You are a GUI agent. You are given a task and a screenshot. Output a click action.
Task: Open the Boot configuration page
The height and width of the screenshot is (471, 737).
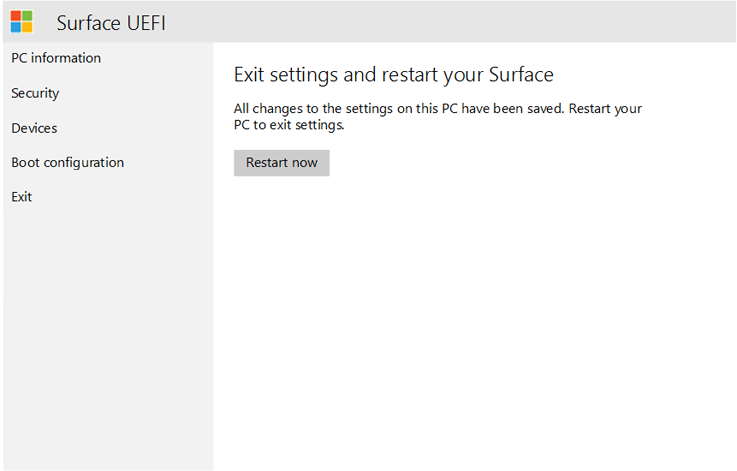tap(67, 162)
